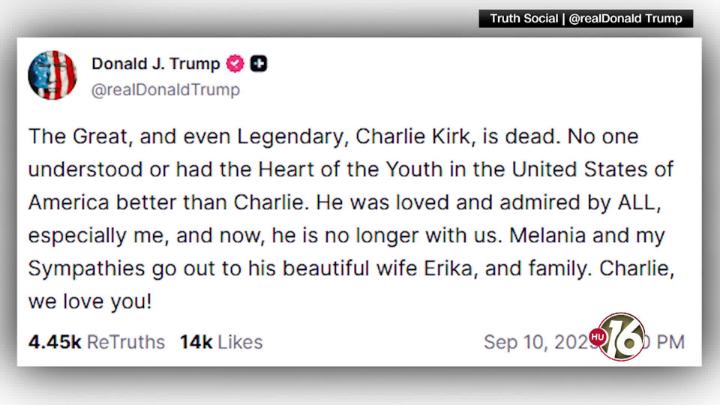Click the 4.45k ReTruths count
The width and height of the screenshot is (720, 405).
point(54,342)
